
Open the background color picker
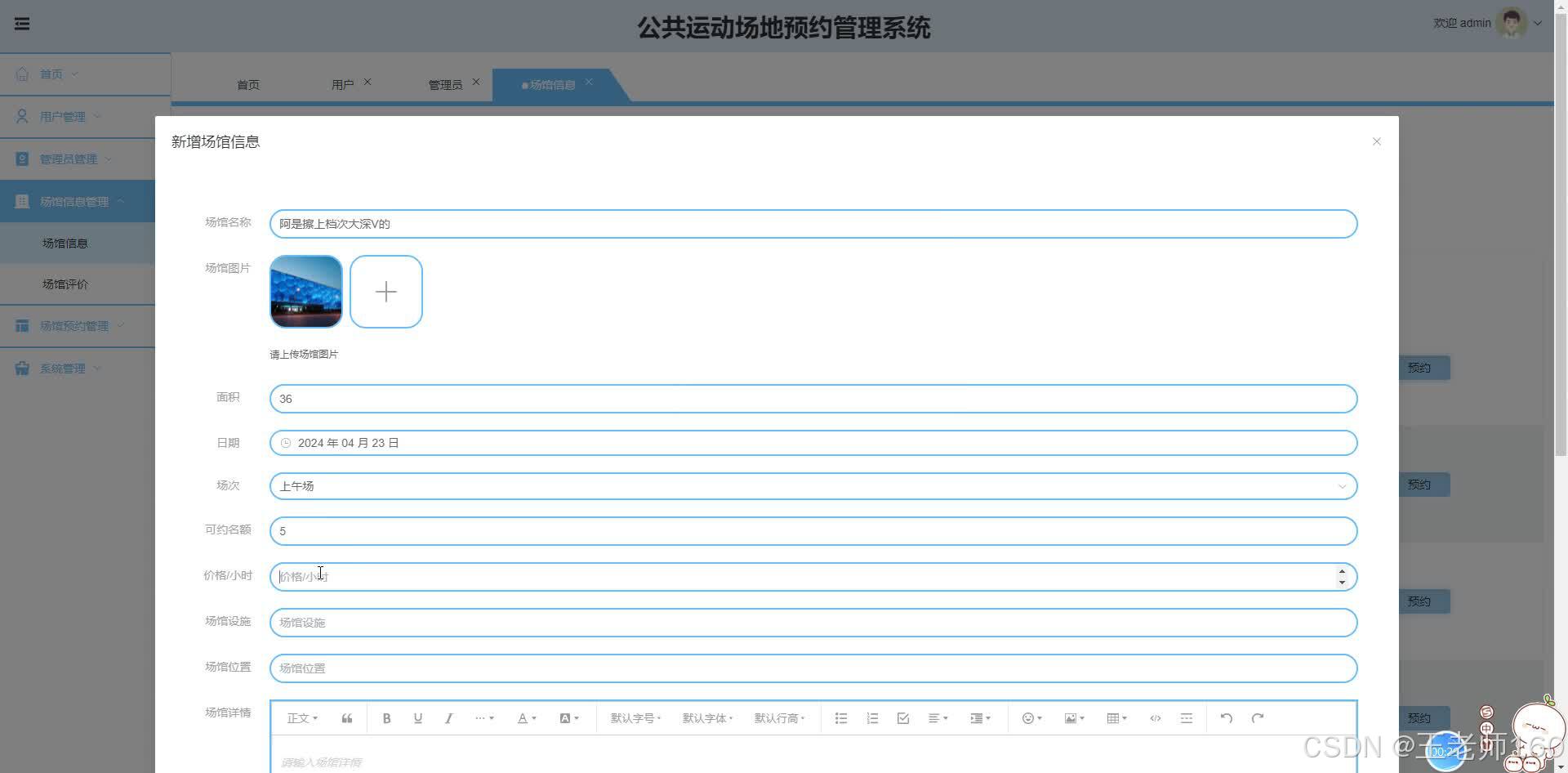click(569, 718)
